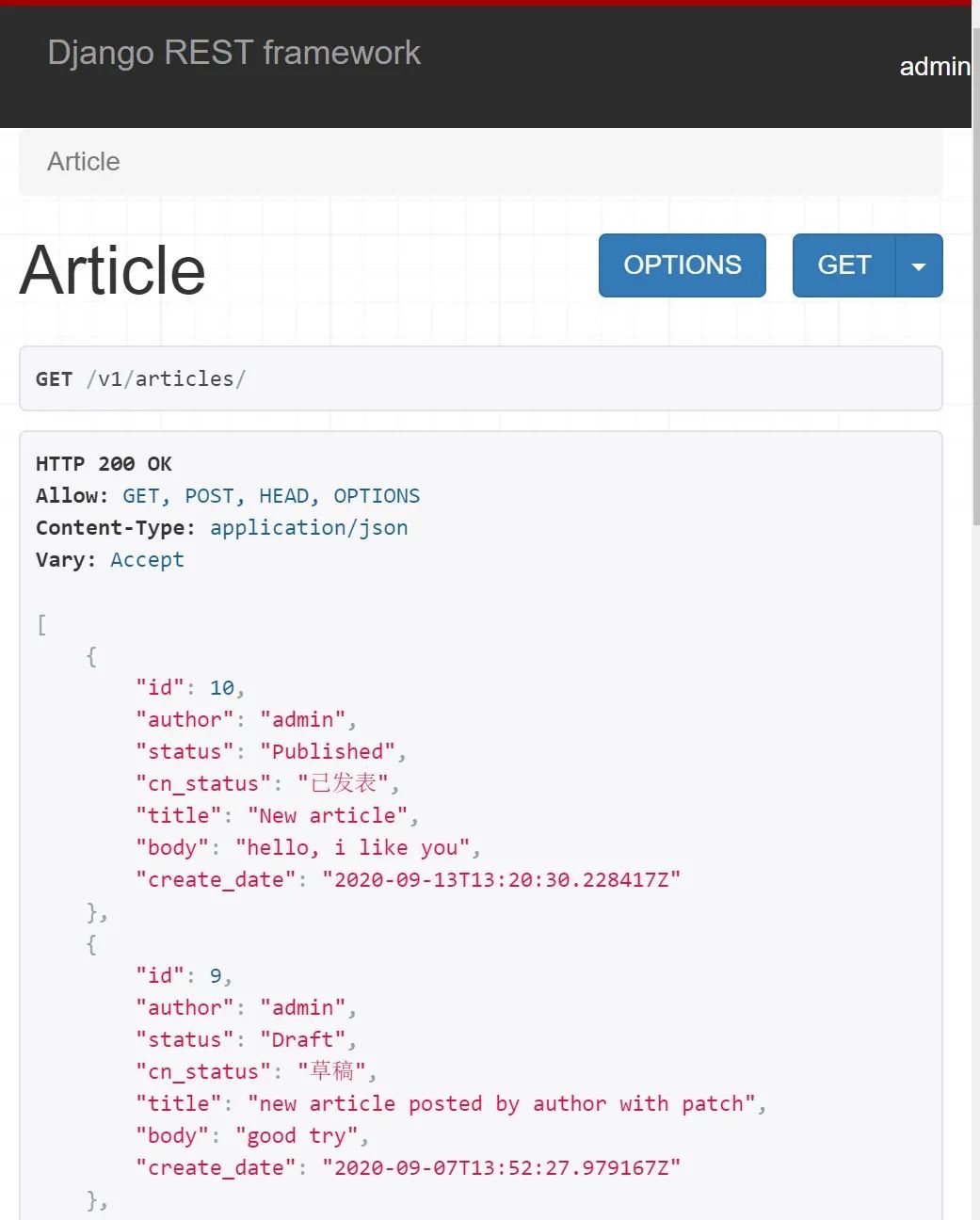Click the OPTIONS request button

coord(682,265)
